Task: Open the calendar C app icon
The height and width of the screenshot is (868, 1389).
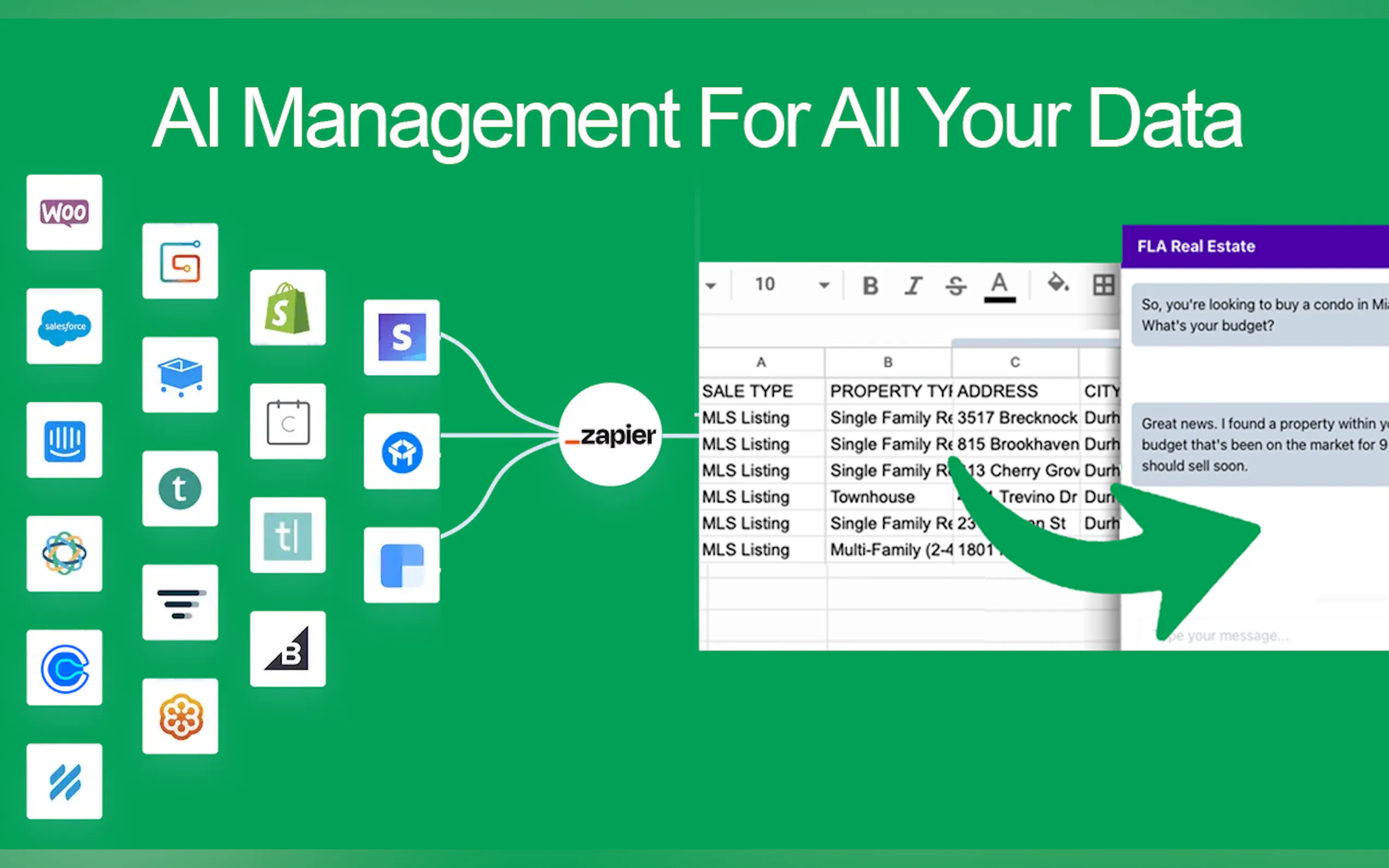Action: coord(288,421)
